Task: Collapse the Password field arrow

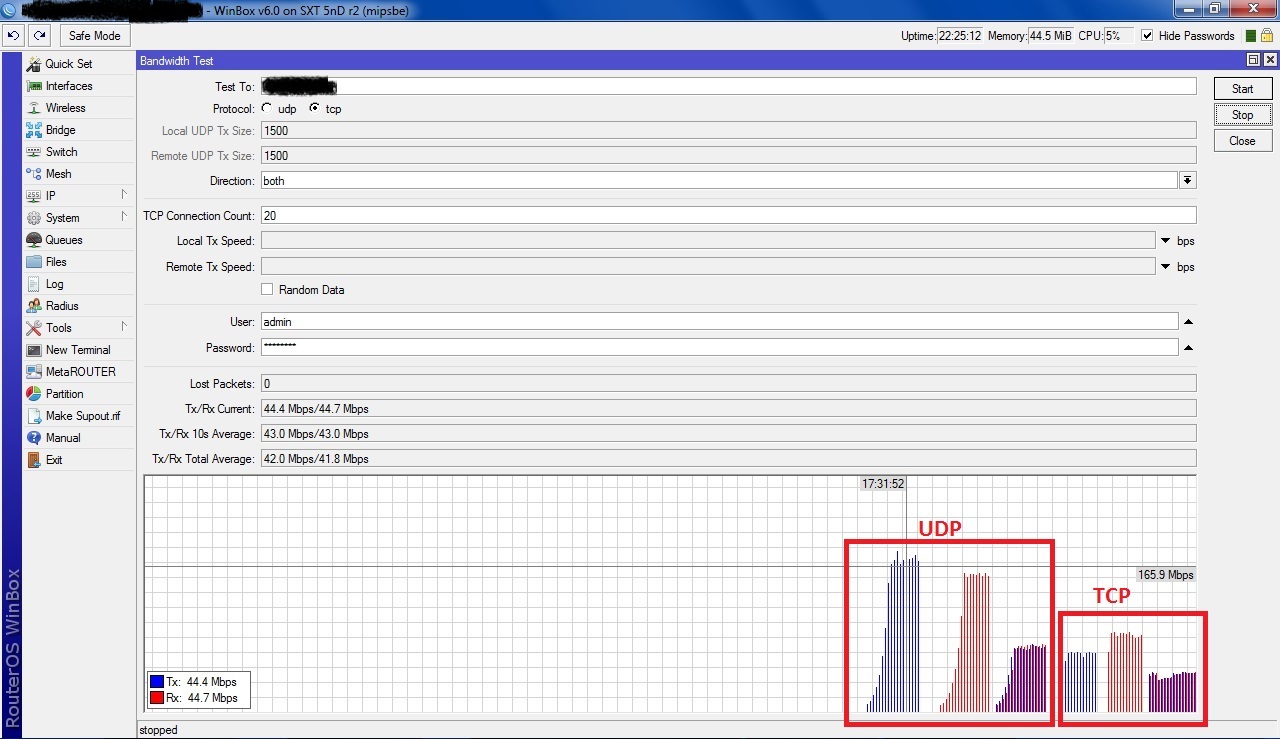Action: [1188, 348]
